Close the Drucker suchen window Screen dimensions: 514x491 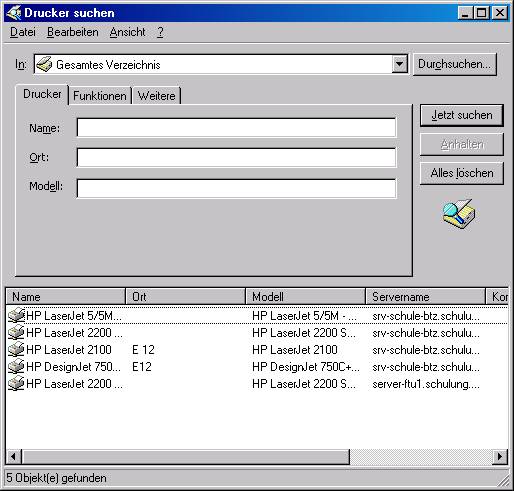500,13
